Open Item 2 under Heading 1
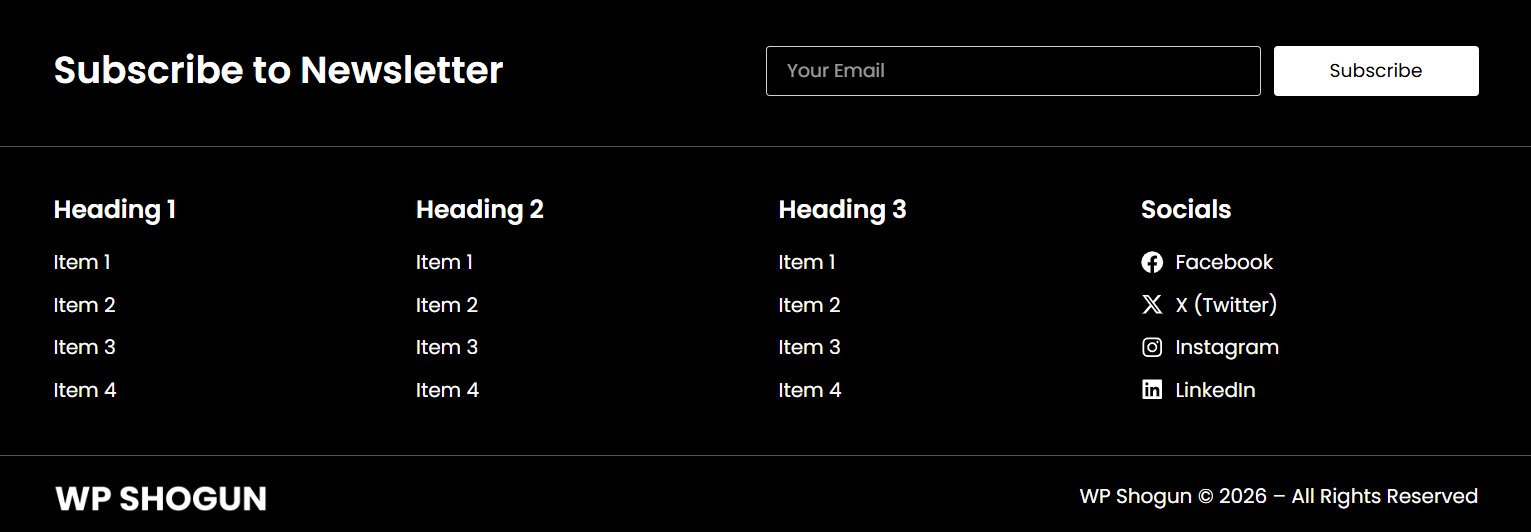Image resolution: width=1531 pixels, height=532 pixels. coord(84,305)
